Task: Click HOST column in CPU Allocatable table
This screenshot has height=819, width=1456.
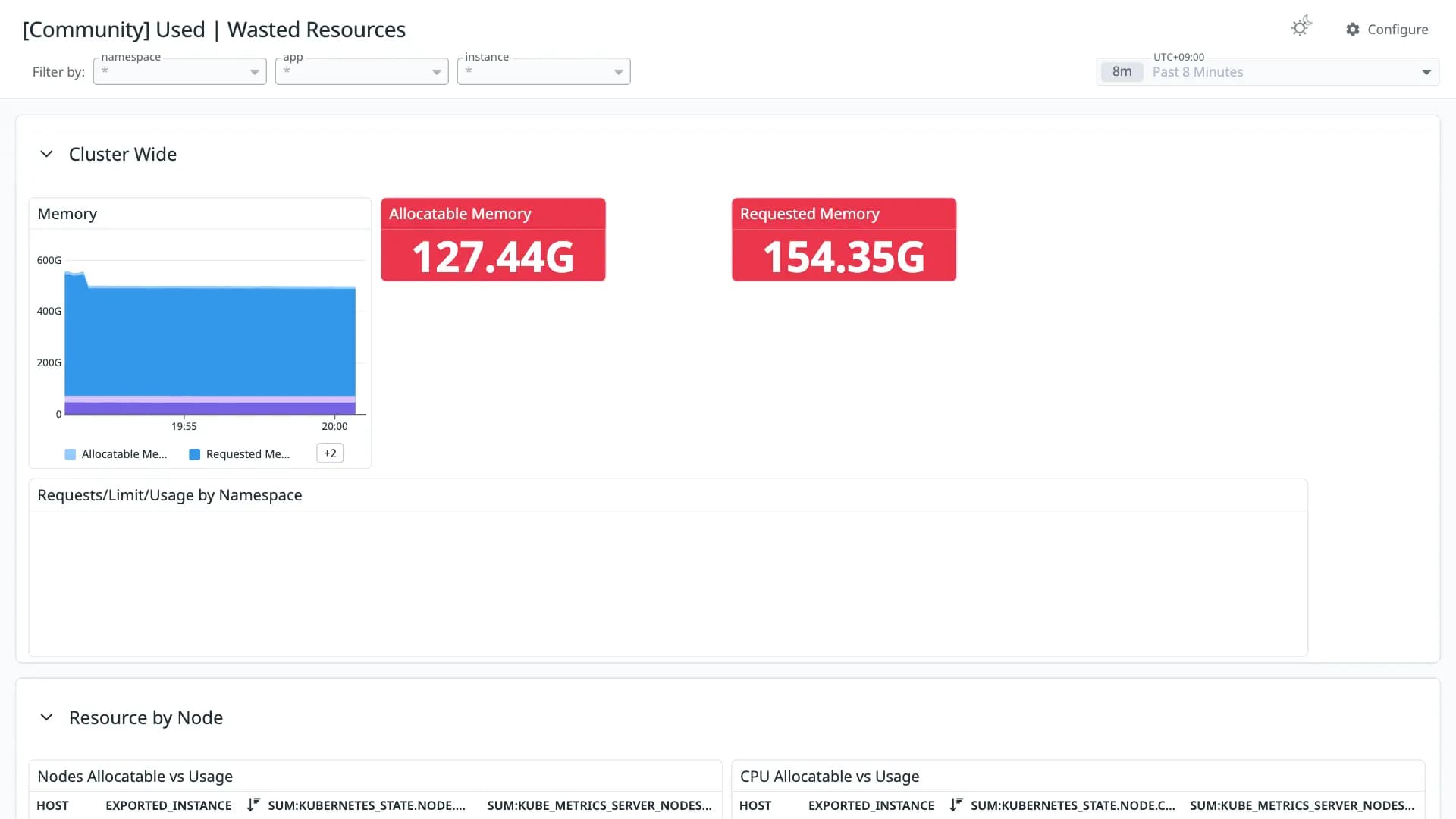Action: 755,805
